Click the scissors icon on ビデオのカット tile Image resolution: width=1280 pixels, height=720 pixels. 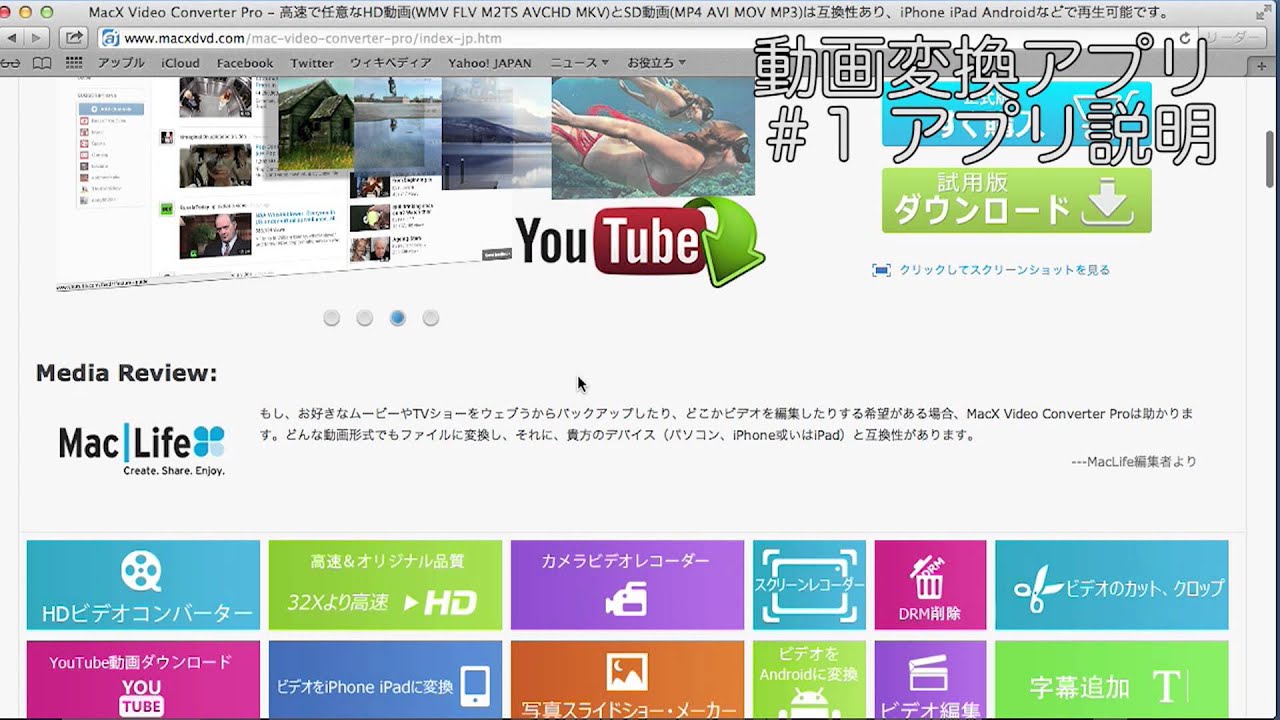tap(1036, 590)
